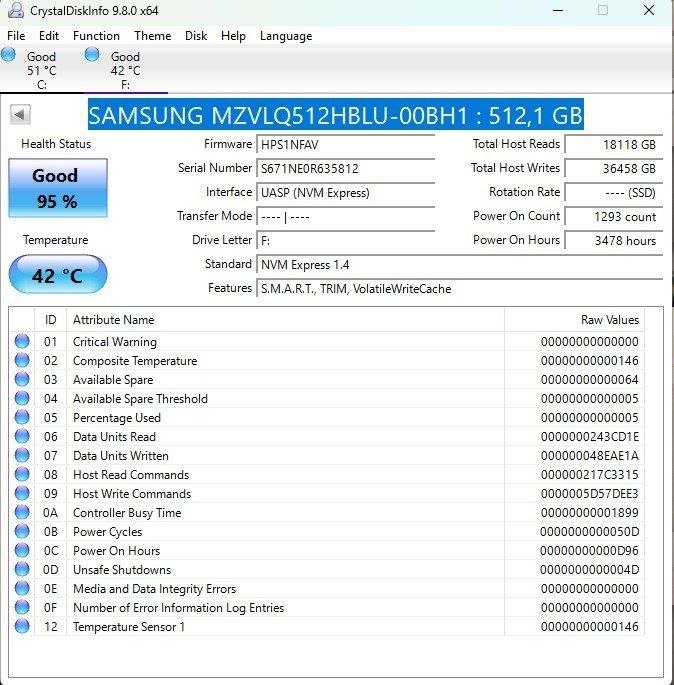Click the Firmware value field HPS1NFAV

pyautogui.click(x=345, y=145)
